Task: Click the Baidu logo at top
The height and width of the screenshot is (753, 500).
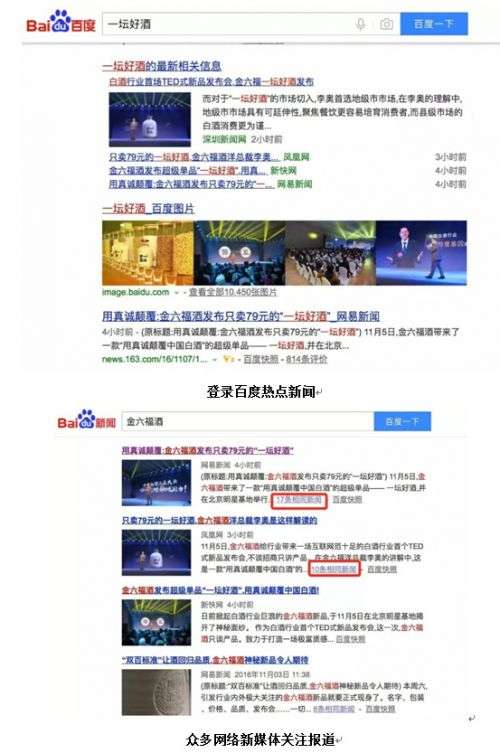Action: [x=61, y=23]
